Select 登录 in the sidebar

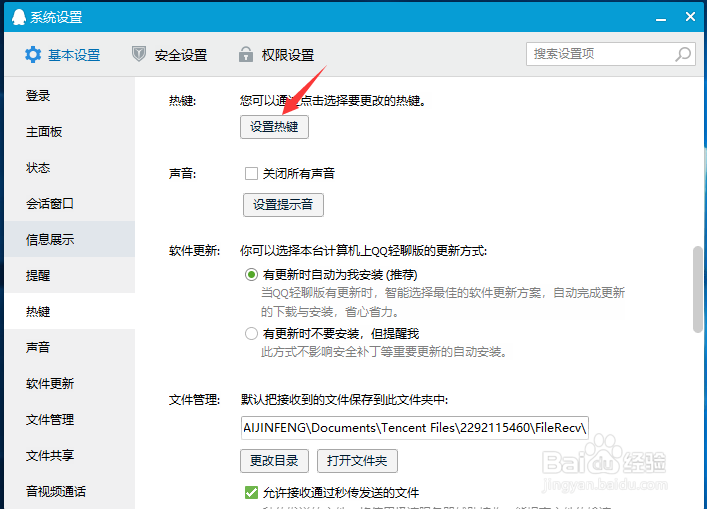pyautogui.click(x=70, y=96)
